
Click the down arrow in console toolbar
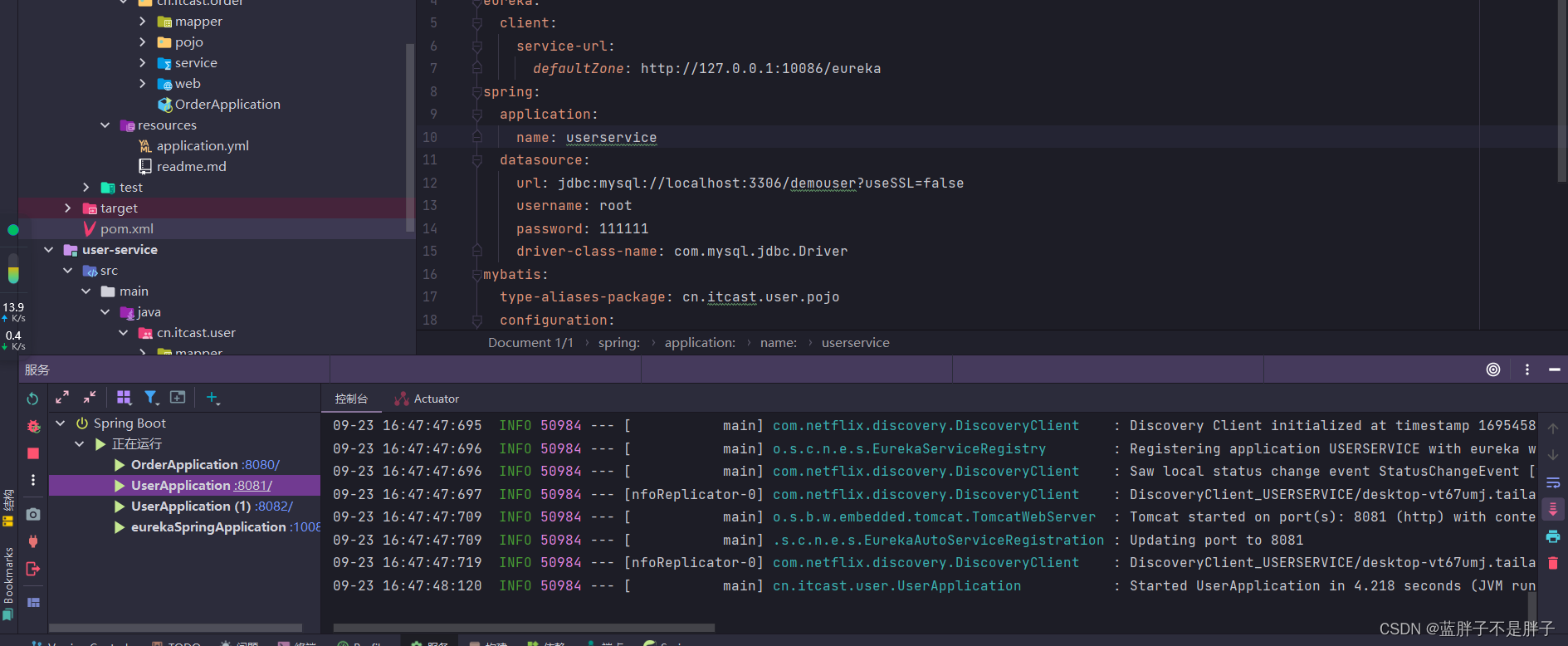(1553, 455)
